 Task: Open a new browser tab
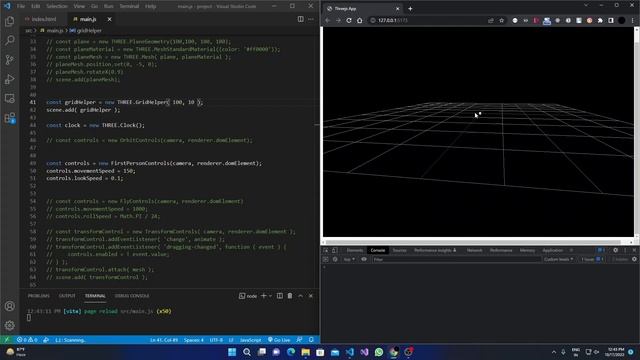[410, 9]
